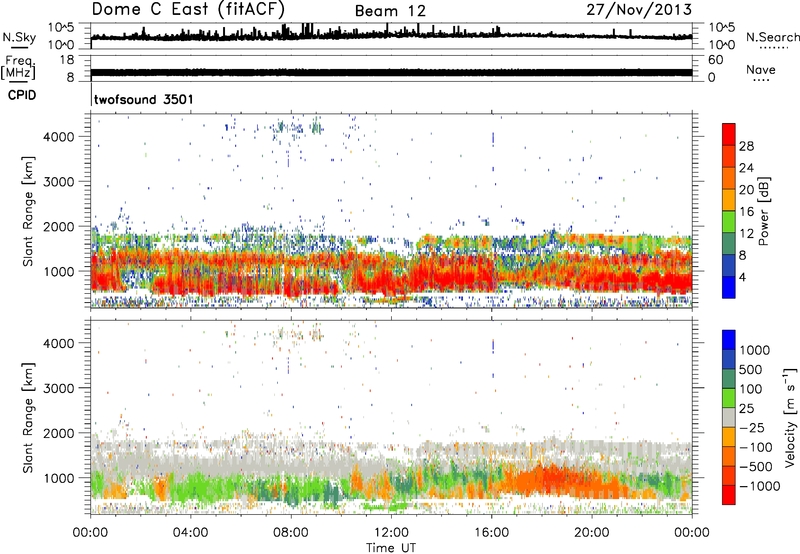The image size is (800, 554).
Task: Click the '04:00' time axis label
Action: 190,533
